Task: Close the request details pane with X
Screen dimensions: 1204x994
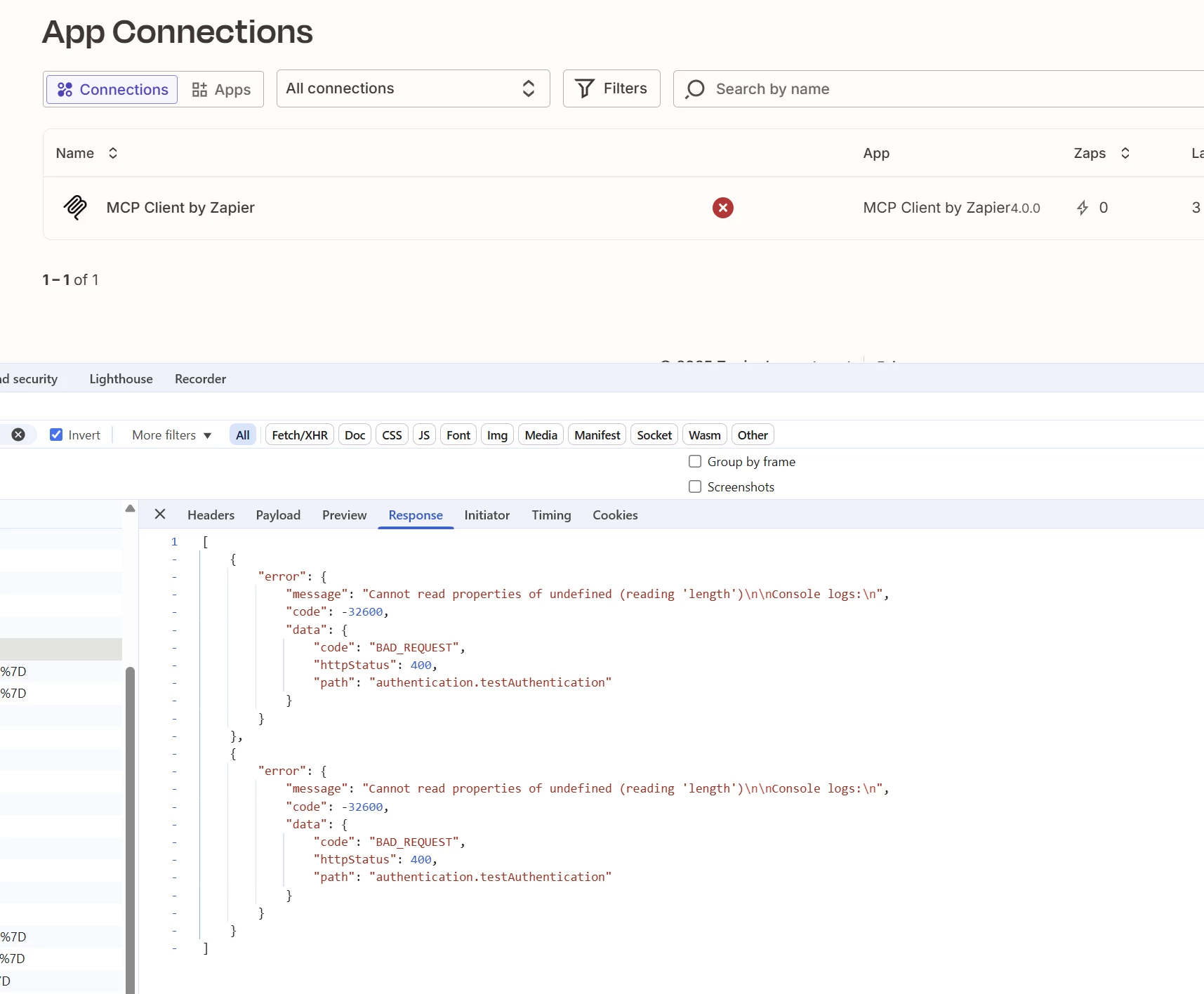Action: [x=160, y=515]
